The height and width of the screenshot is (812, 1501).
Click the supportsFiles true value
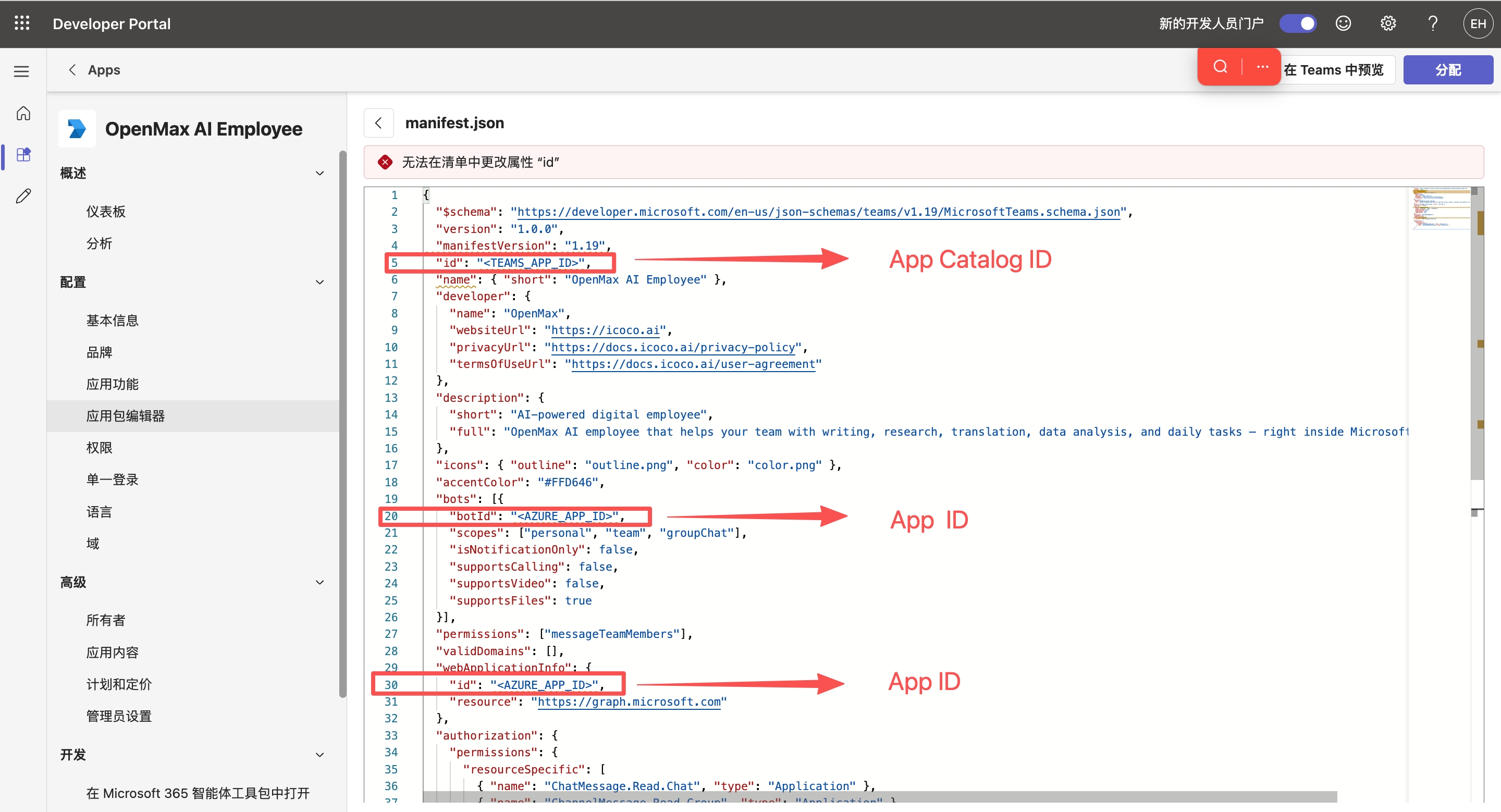click(x=578, y=600)
